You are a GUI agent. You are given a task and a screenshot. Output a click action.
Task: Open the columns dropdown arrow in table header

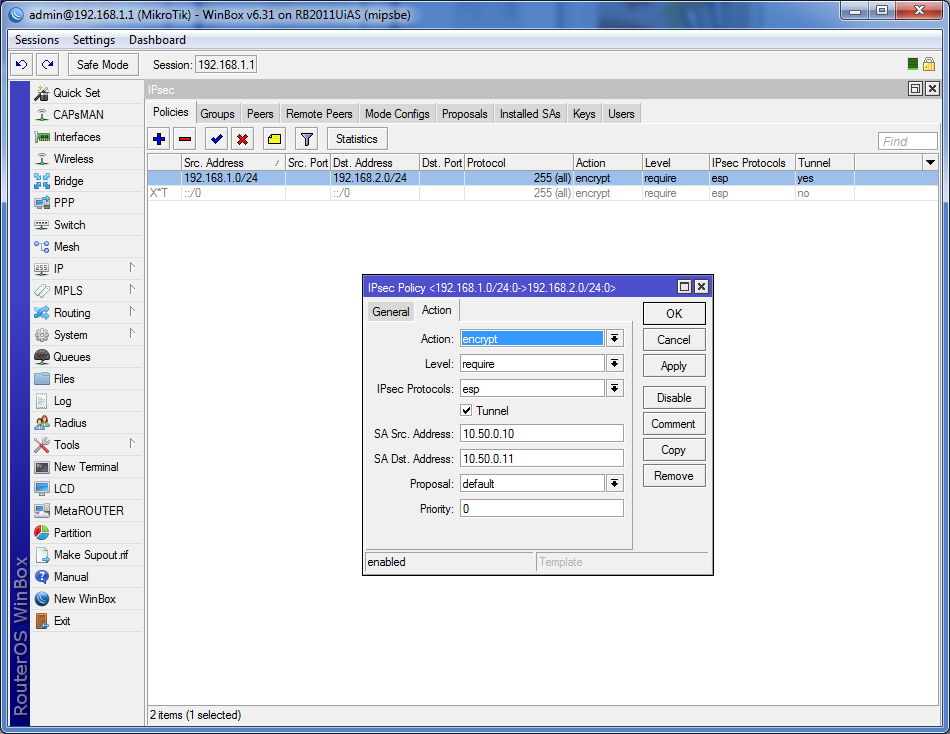[930, 162]
